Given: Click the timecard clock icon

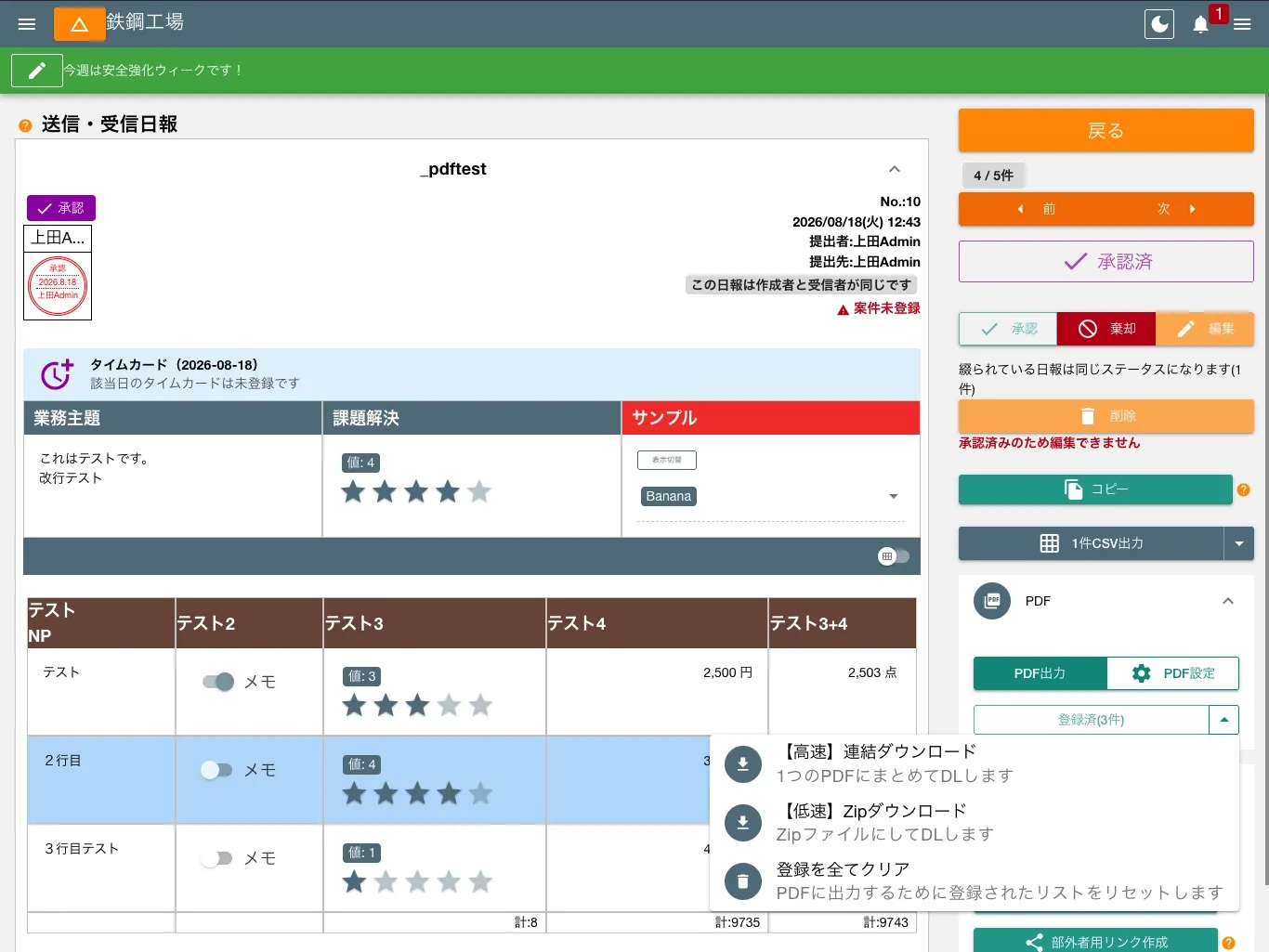Looking at the screenshot, I should click(x=57, y=373).
